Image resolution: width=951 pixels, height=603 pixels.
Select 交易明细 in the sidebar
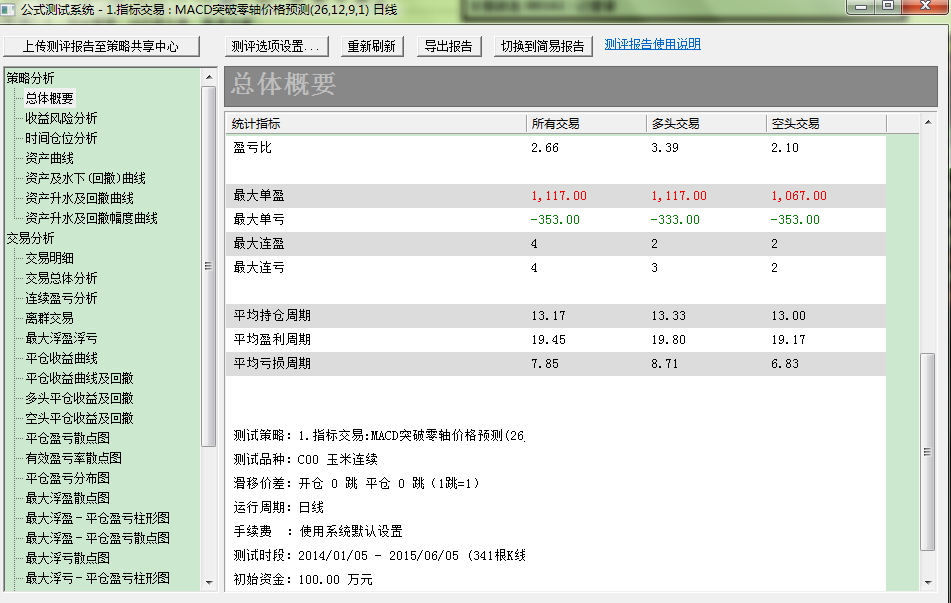click(49, 258)
